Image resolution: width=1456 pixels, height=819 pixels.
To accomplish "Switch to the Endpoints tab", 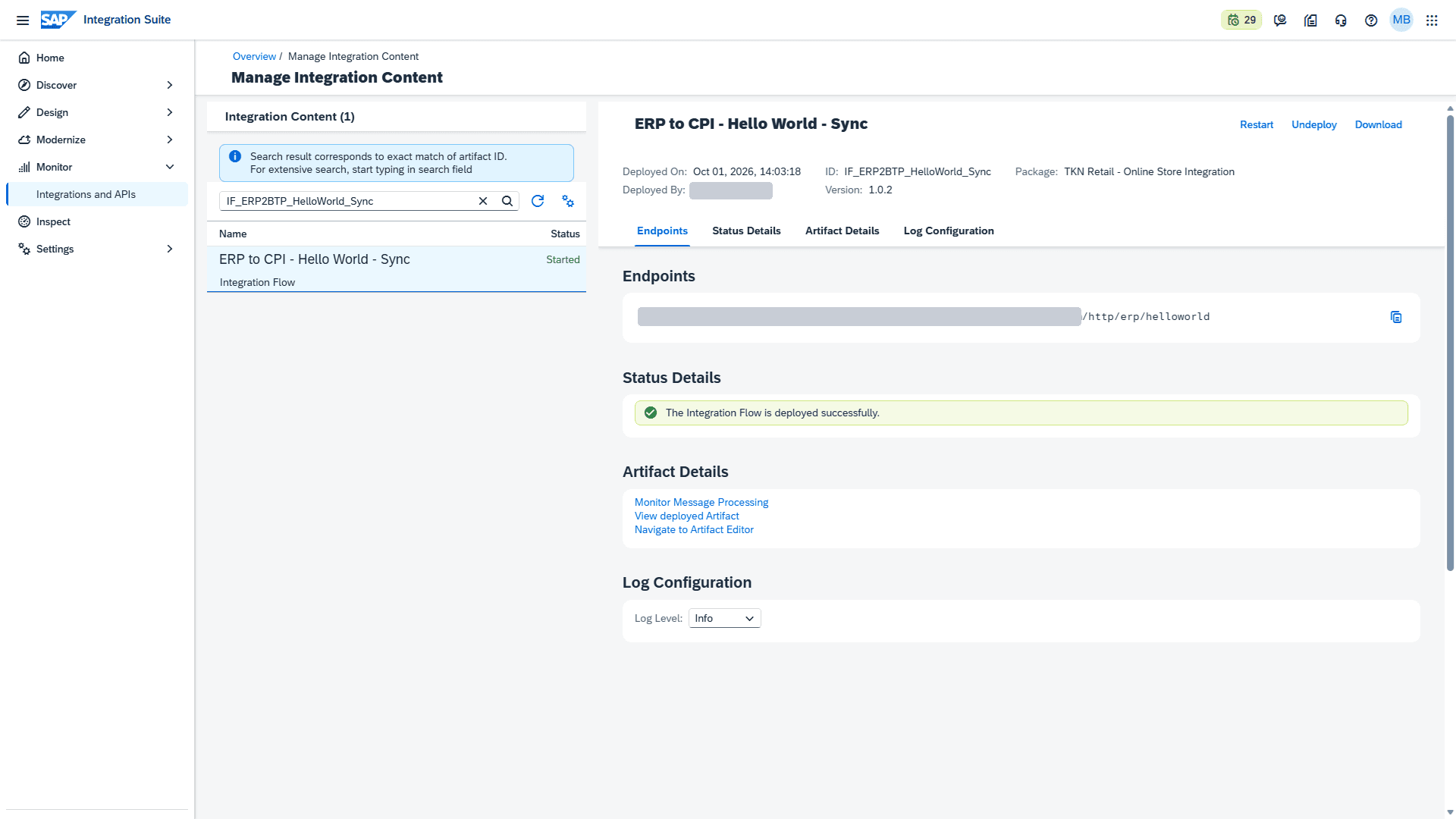I will (x=662, y=231).
